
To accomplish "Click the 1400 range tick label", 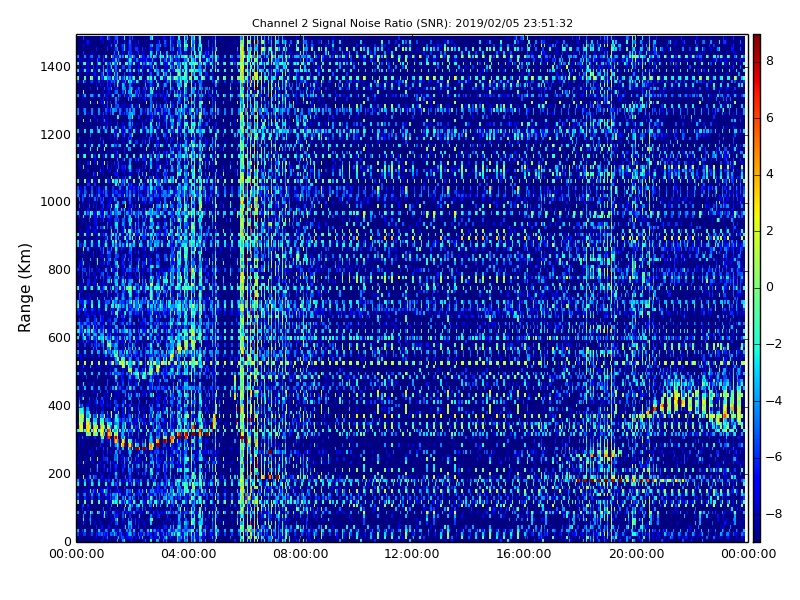I will 56,67.
